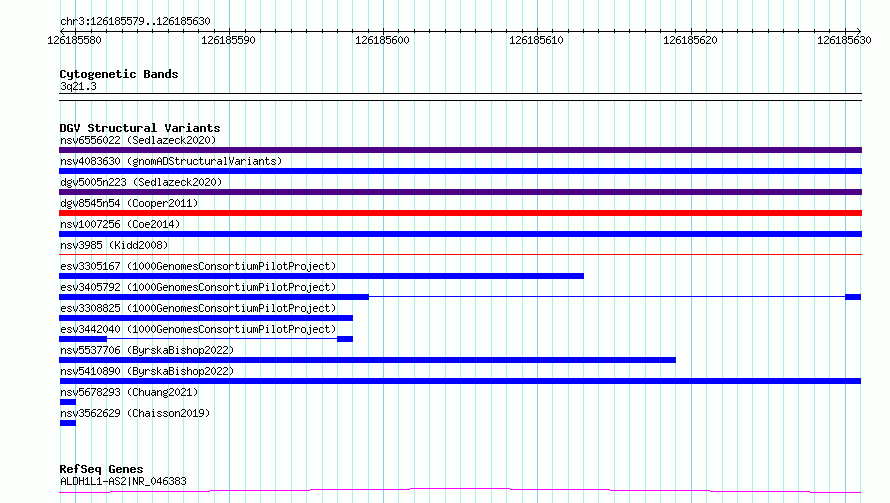Click ruler coordinate 126185580
The height and width of the screenshot is (503, 890).
(x=74, y=40)
